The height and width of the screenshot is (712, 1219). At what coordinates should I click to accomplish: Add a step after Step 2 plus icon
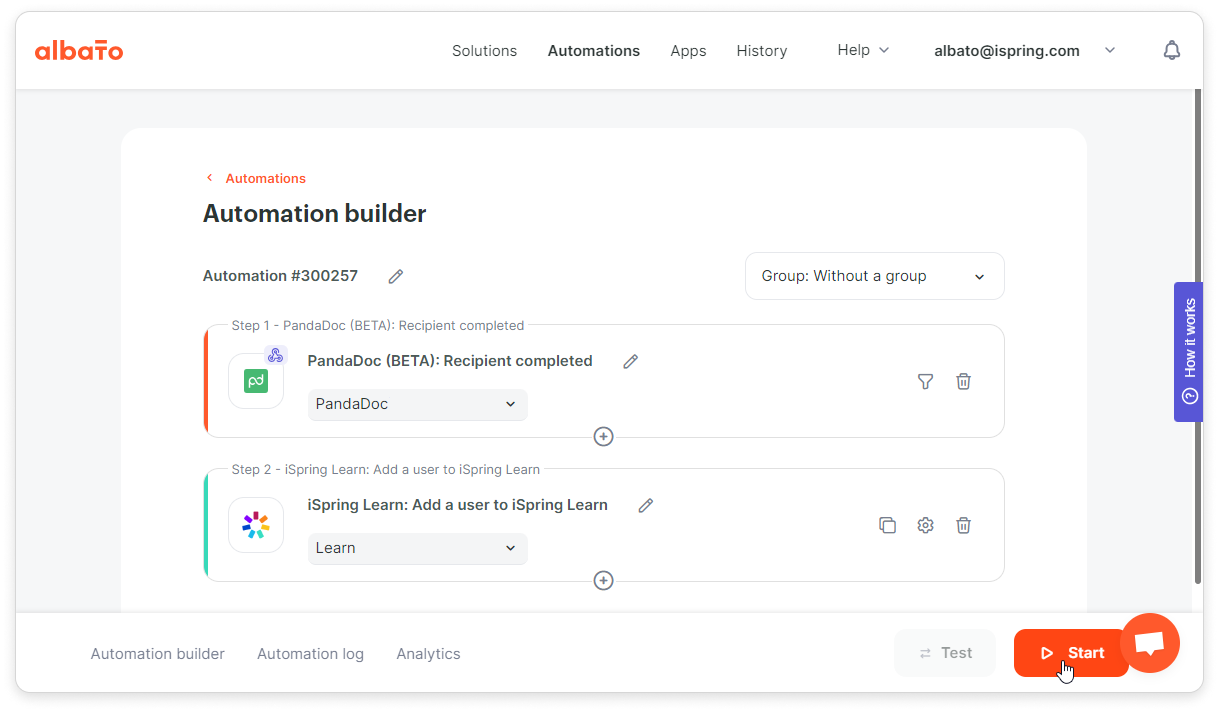(603, 581)
